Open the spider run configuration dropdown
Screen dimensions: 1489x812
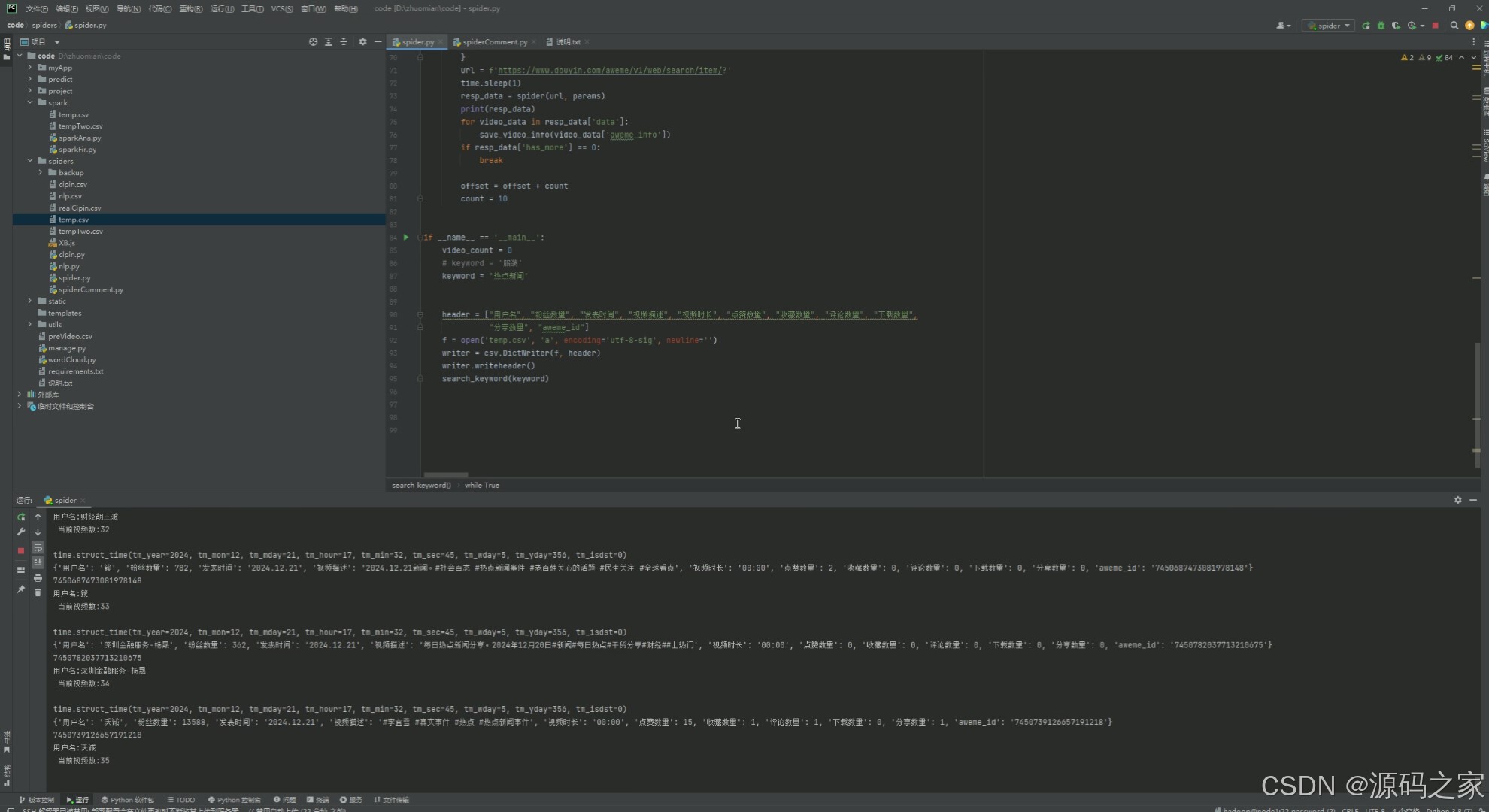tap(1329, 26)
